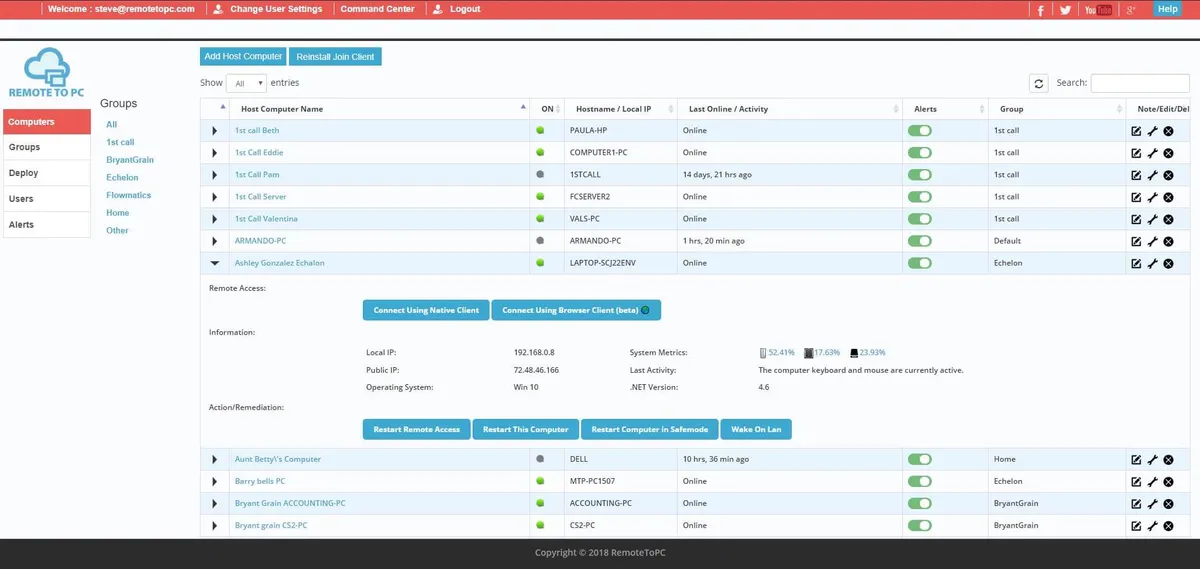Toggle alerts switch for Barry bells PC
The width and height of the screenshot is (1200, 569).
click(919, 481)
